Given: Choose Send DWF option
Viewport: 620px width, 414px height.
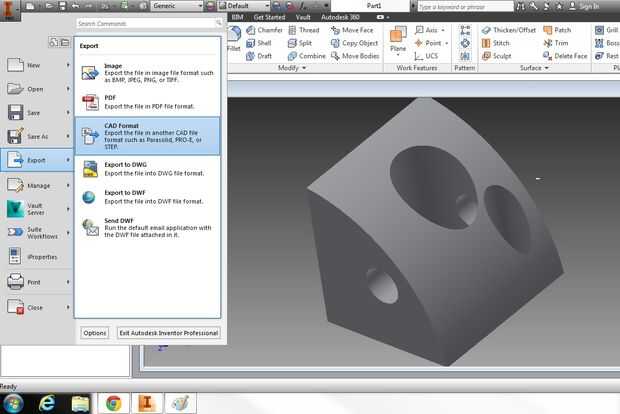Looking at the screenshot, I should point(147,227).
